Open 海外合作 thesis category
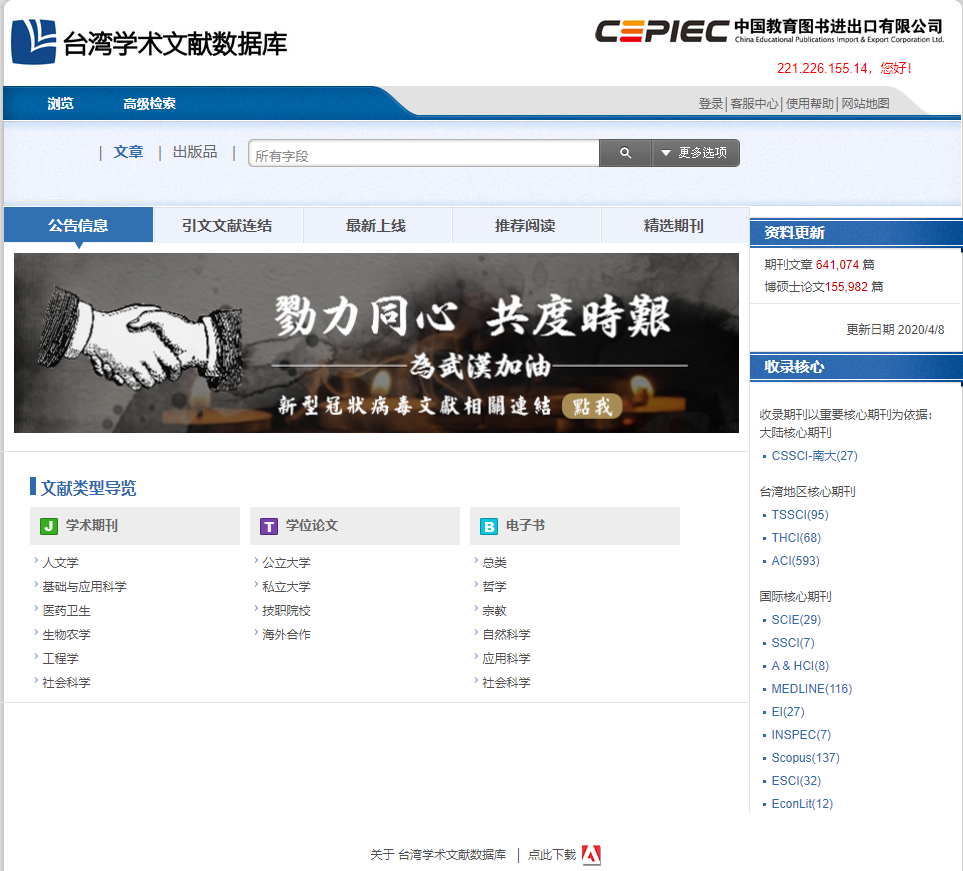The image size is (963, 871). pos(286,635)
